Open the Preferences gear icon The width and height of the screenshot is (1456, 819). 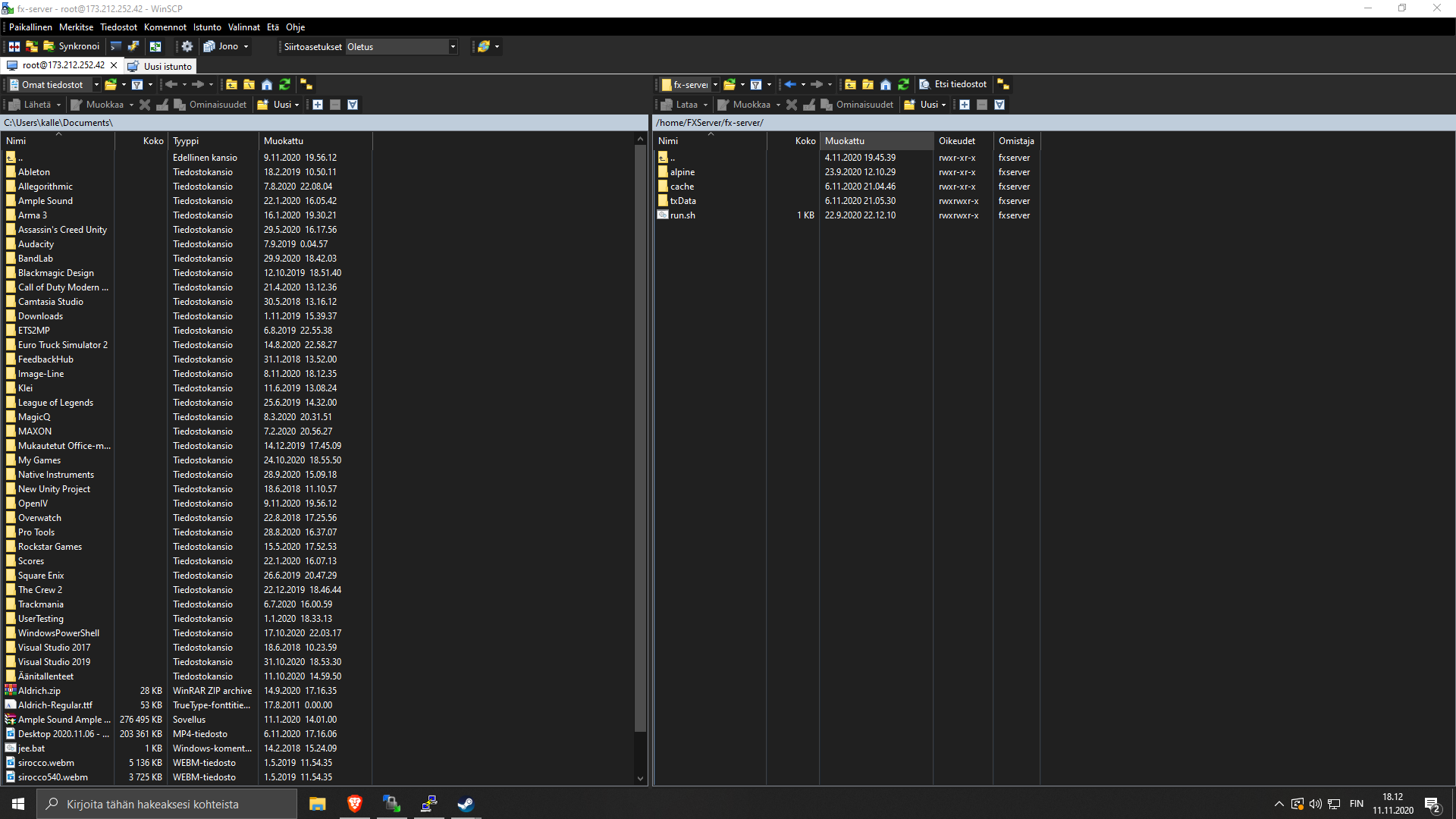(x=187, y=46)
